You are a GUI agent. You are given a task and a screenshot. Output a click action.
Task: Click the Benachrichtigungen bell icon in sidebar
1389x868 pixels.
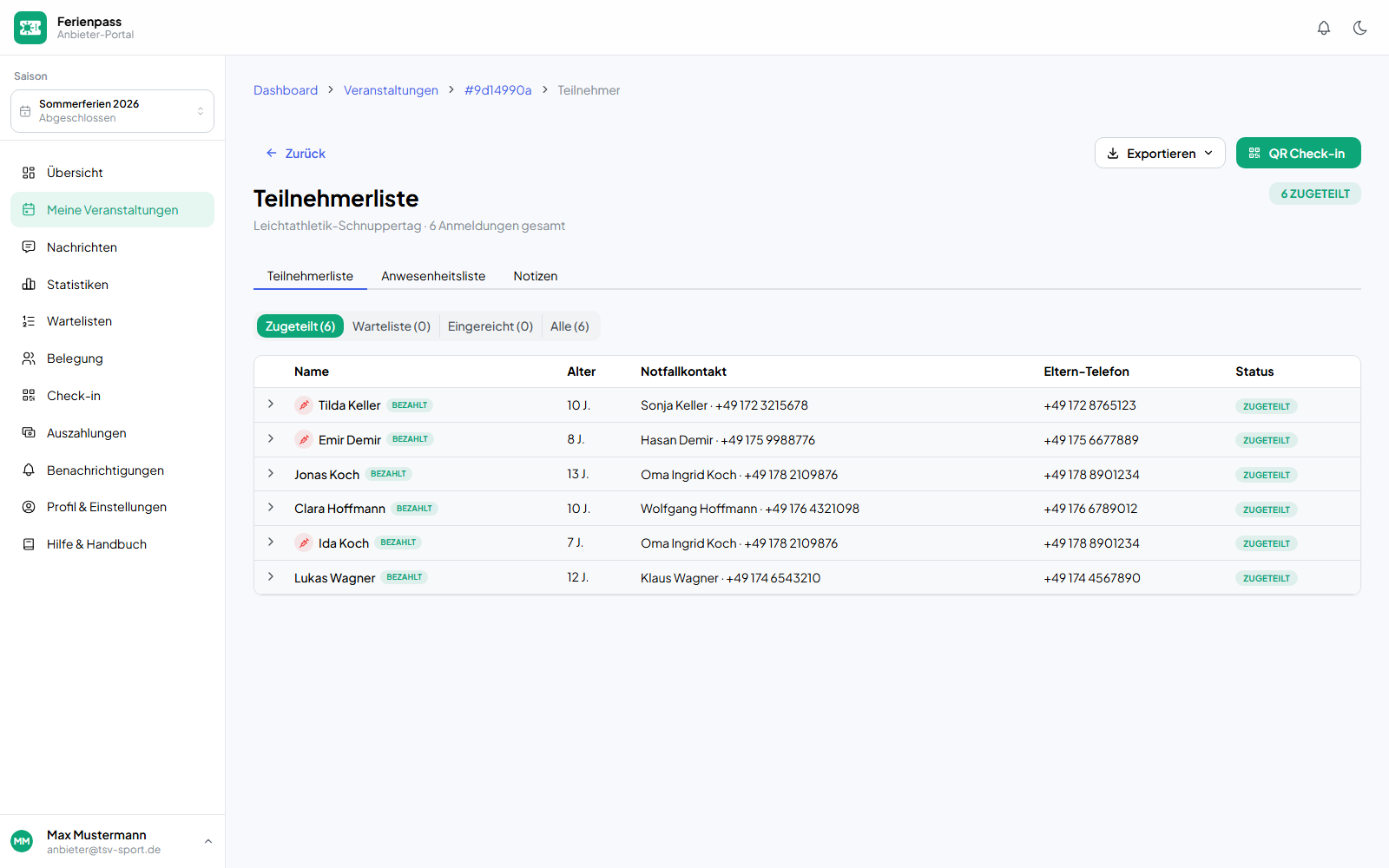click(x=29, y=470)
